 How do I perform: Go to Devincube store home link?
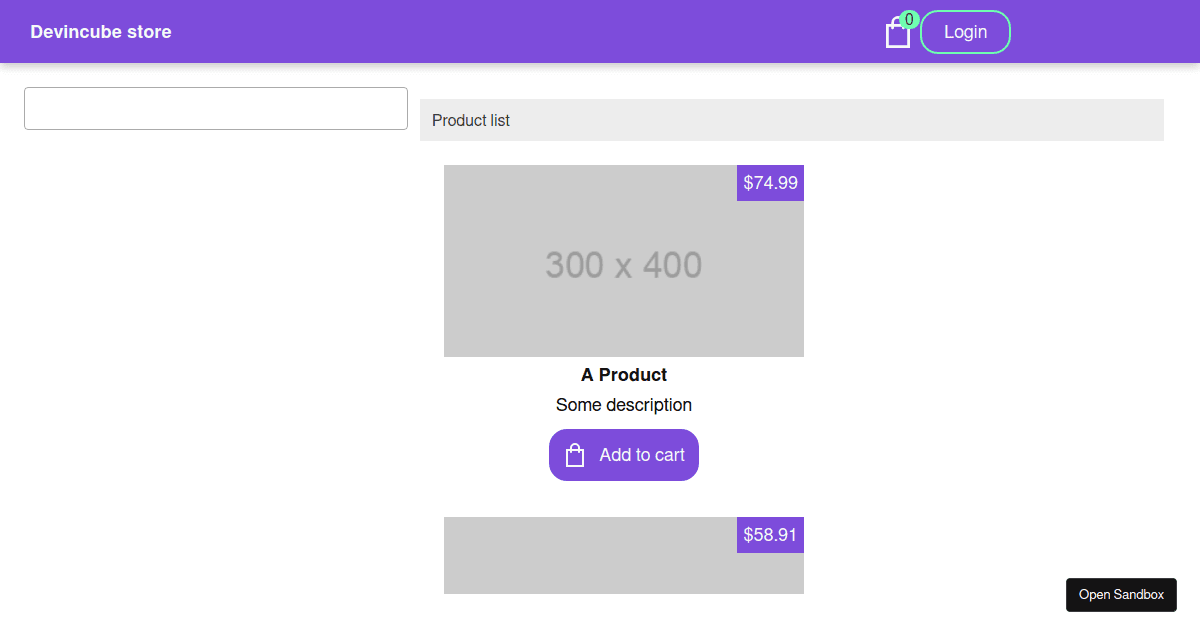pyautogui.click(x=101, y=32)
